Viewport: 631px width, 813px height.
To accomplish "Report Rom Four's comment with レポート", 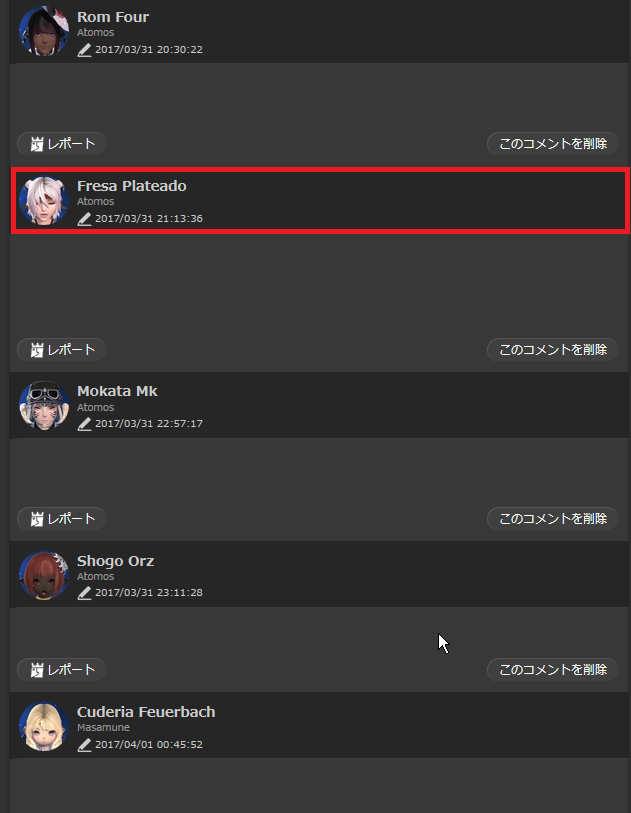I will click(62, 144).
